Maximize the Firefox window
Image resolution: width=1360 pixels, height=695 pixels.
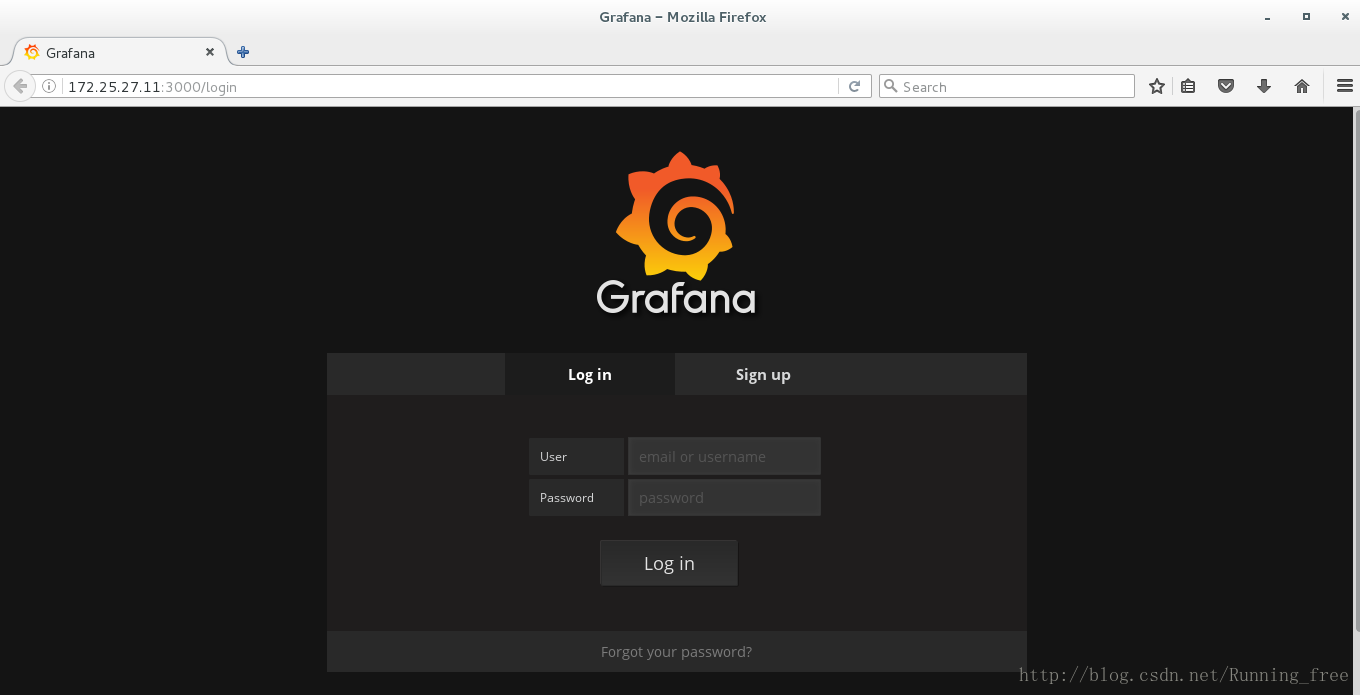[1306, 17]
